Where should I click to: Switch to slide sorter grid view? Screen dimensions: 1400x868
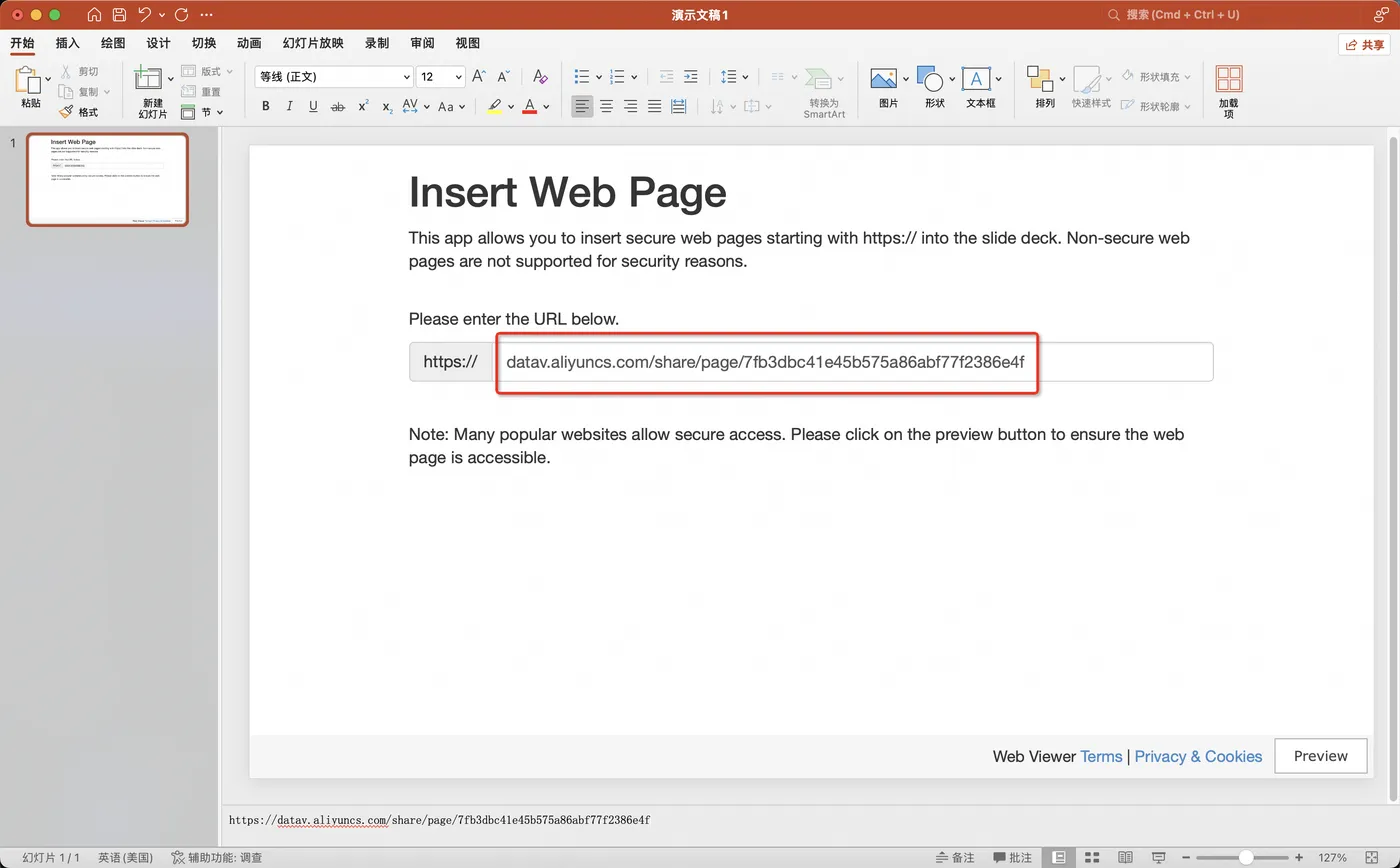coord(1092,857)
